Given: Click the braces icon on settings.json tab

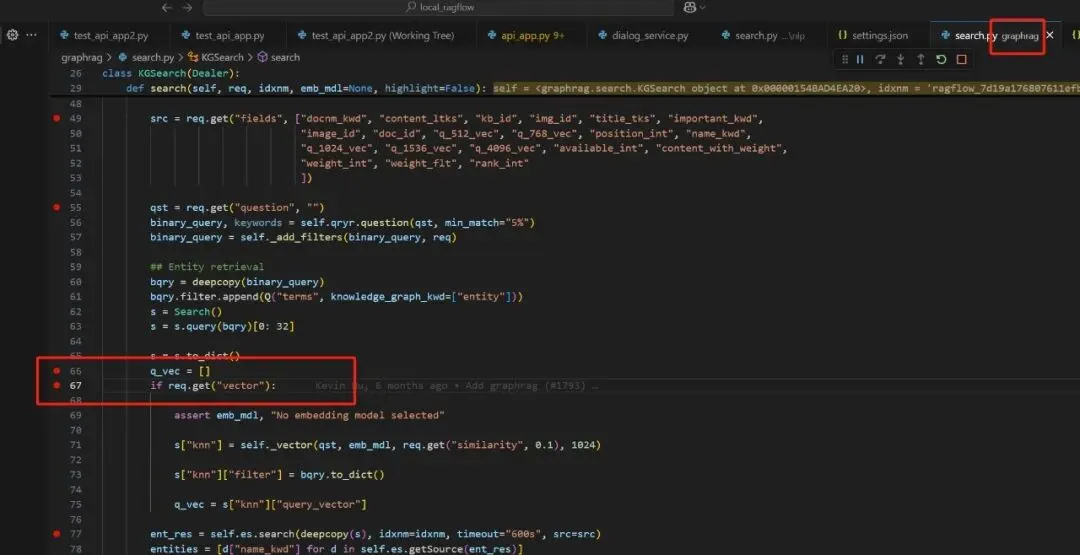Looking at the screenshot, I should [842, 35].
